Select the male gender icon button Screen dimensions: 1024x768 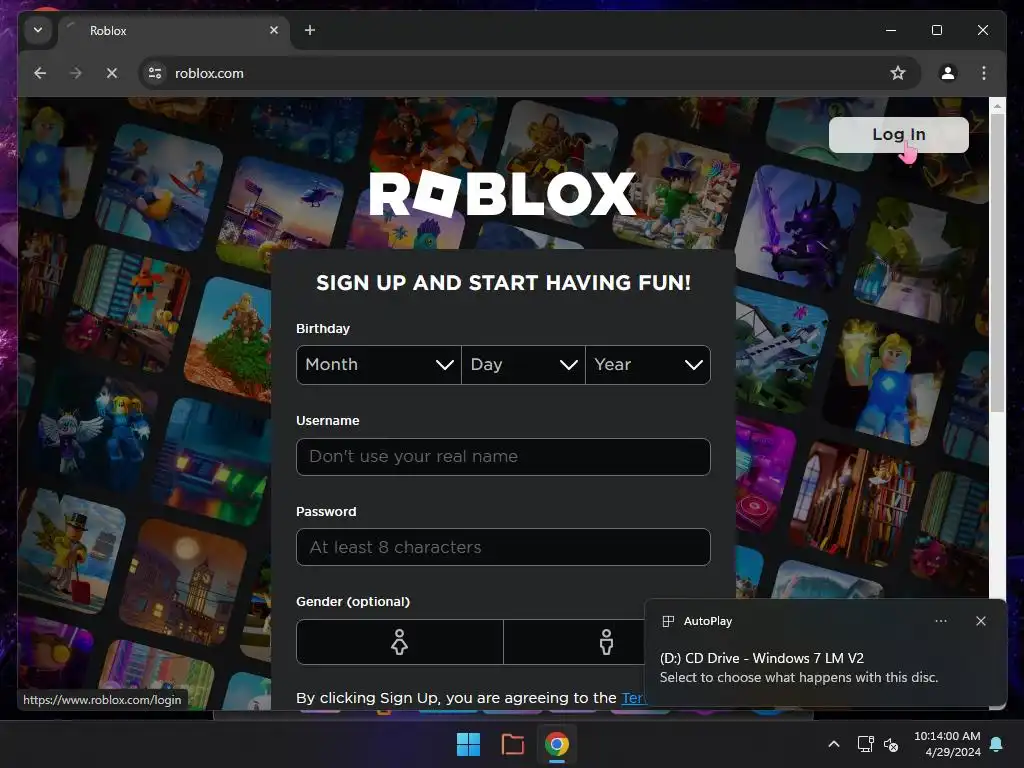click(606, 642)
